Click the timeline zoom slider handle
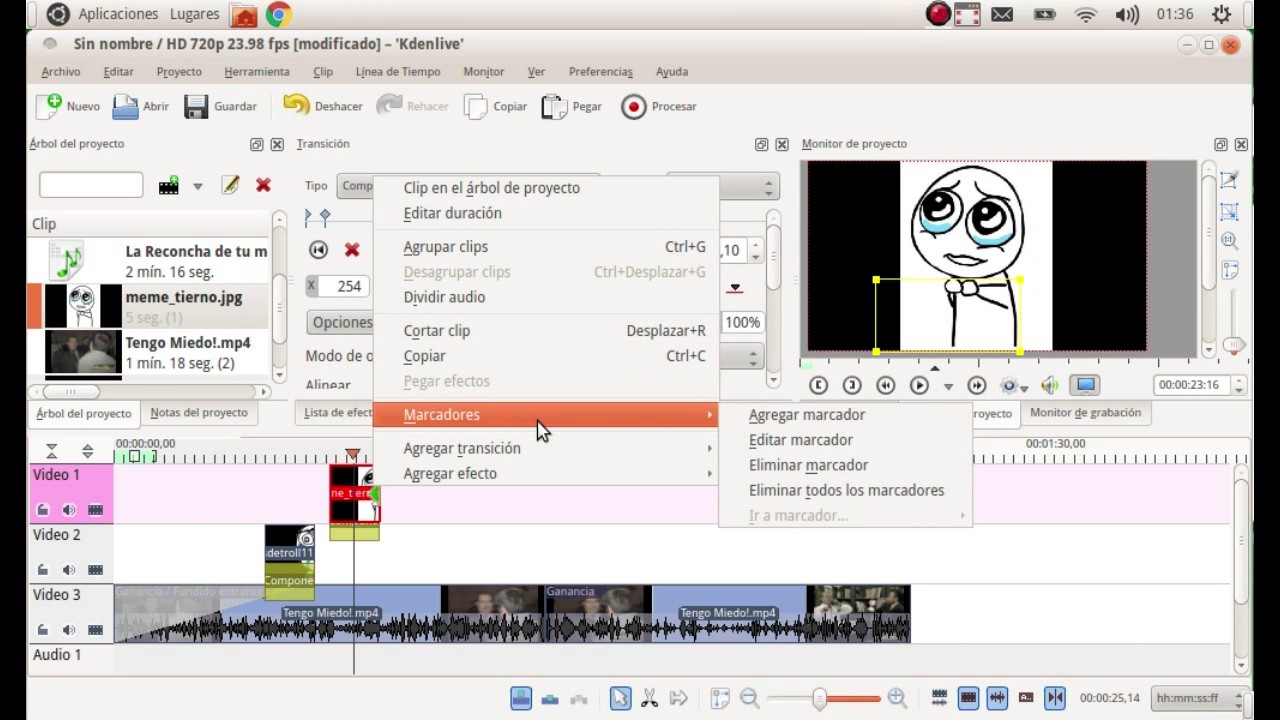The height and width of the screenshot is (720, 1280). click(x=820, y=698)
